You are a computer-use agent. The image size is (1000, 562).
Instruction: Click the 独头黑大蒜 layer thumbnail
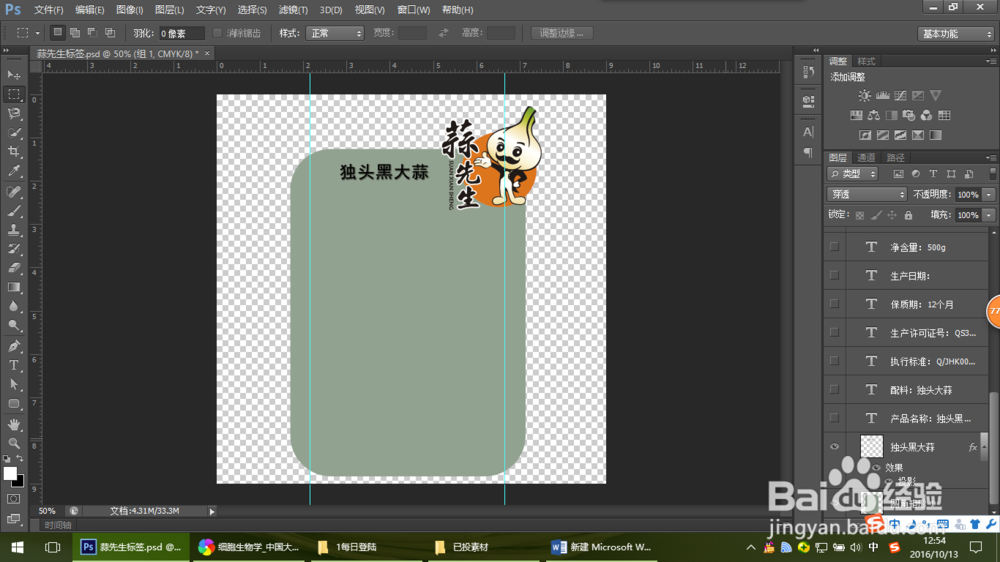click(x=871, y=447)
